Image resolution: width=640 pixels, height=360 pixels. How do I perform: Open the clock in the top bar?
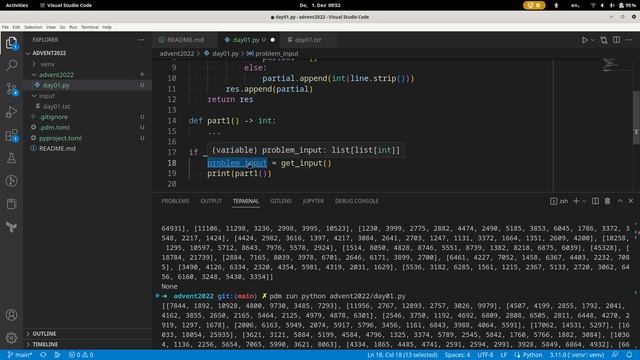point(320,5)
